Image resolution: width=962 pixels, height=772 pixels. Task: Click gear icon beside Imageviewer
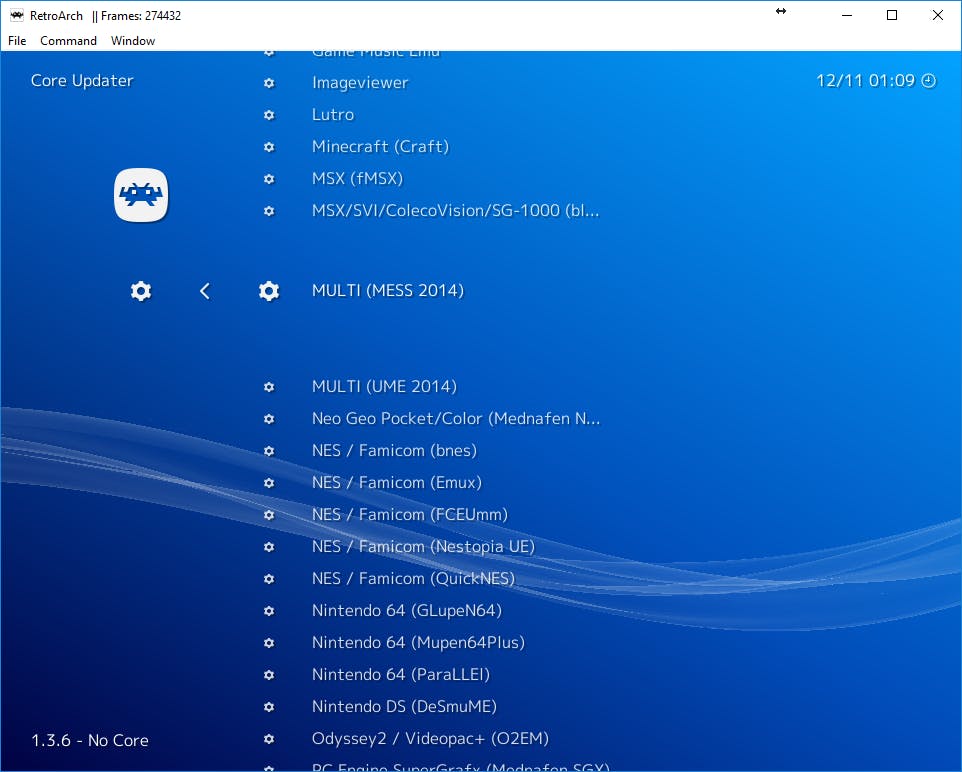coord(269,83)
